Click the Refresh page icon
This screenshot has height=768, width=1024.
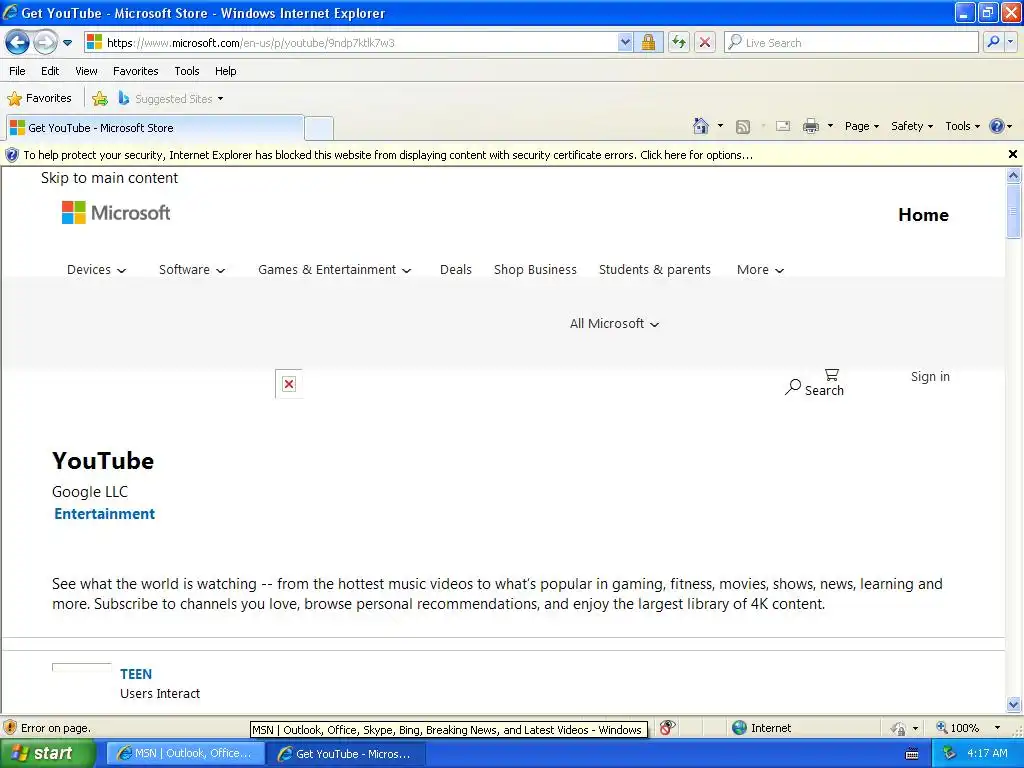[679, 42]
